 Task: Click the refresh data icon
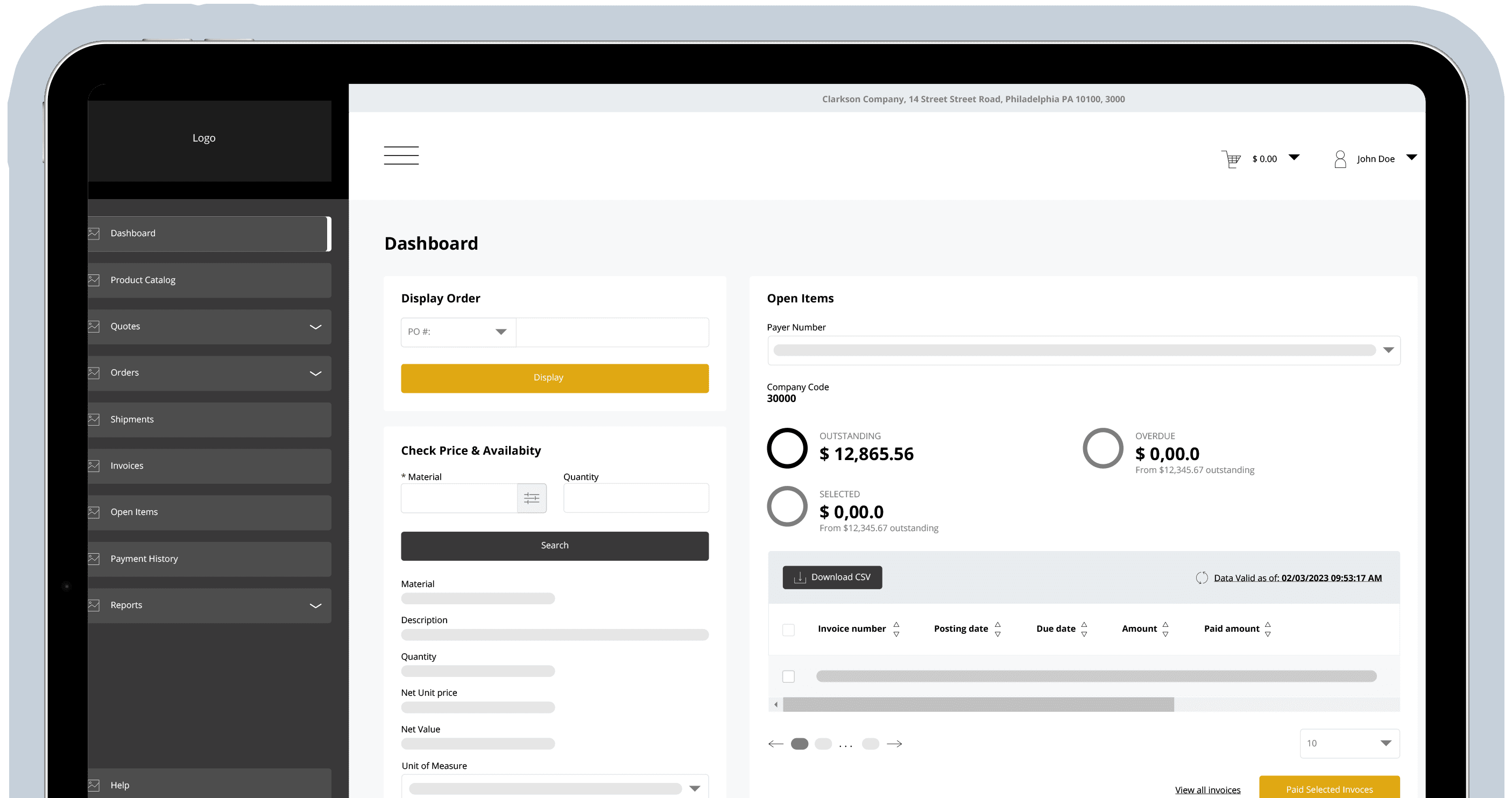pos(1202,578)
